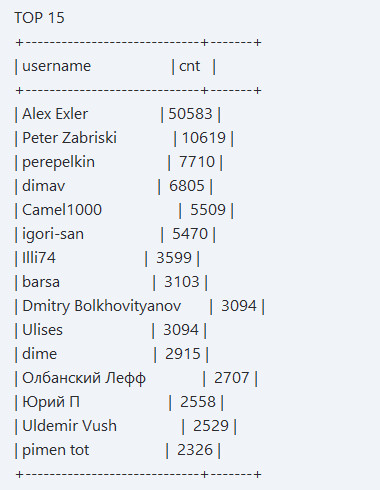Select the igori-san entry
380x490 pixels.
coord(53,234)
